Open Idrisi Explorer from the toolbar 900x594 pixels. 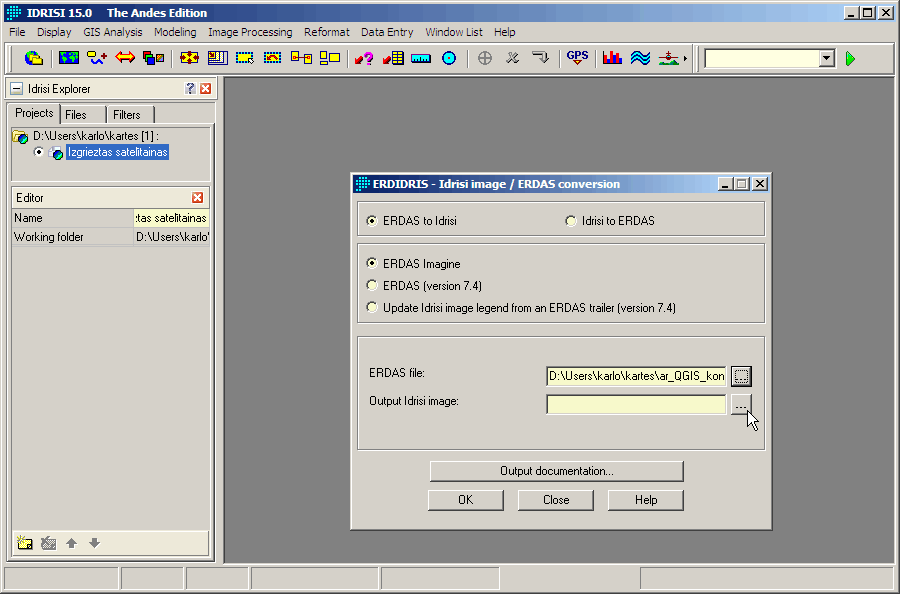[x=34, y=58]
